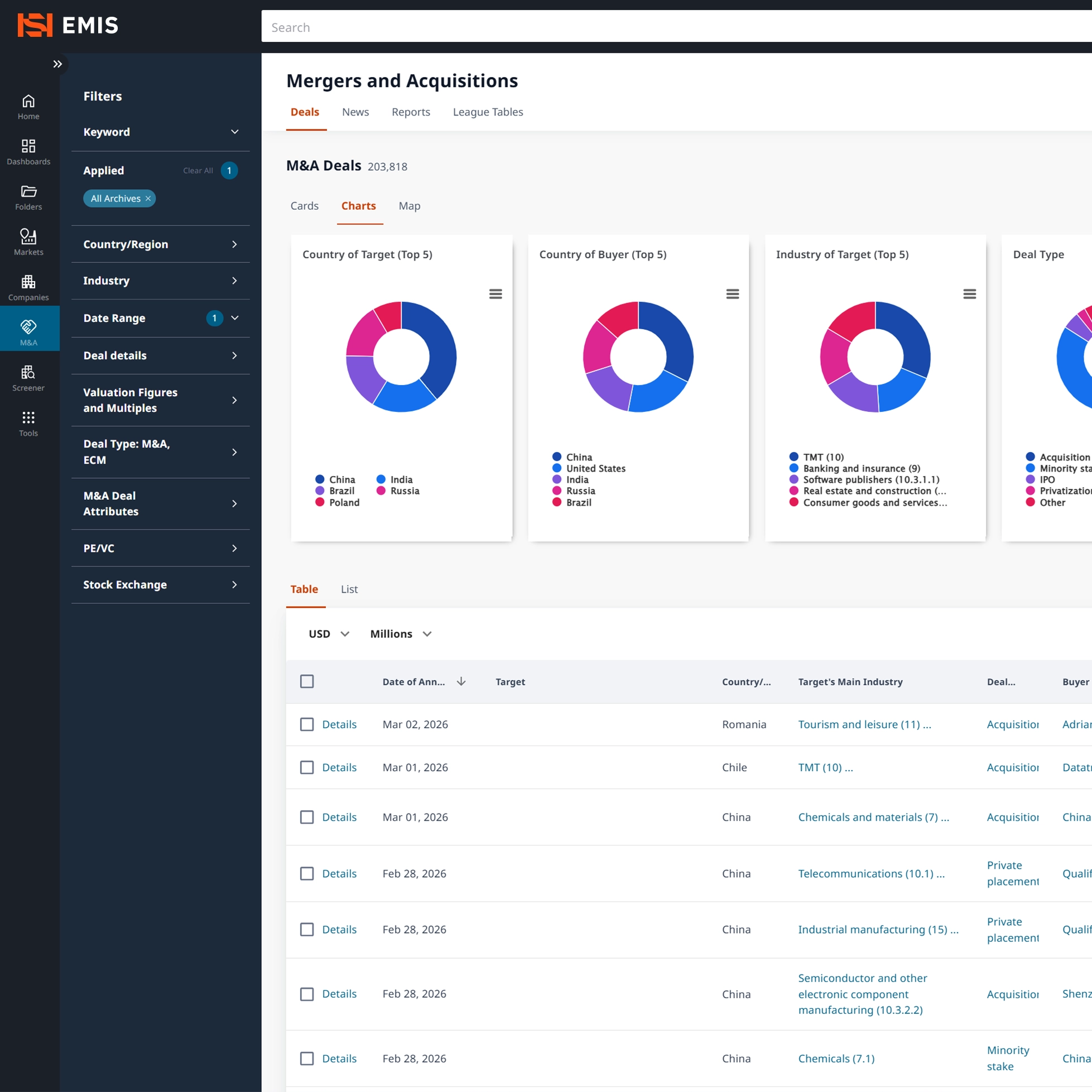Open Country of Target chart hamburger menu
Image resolution: width=1092 pixels, height=1092 pixels.
(495, 294)
